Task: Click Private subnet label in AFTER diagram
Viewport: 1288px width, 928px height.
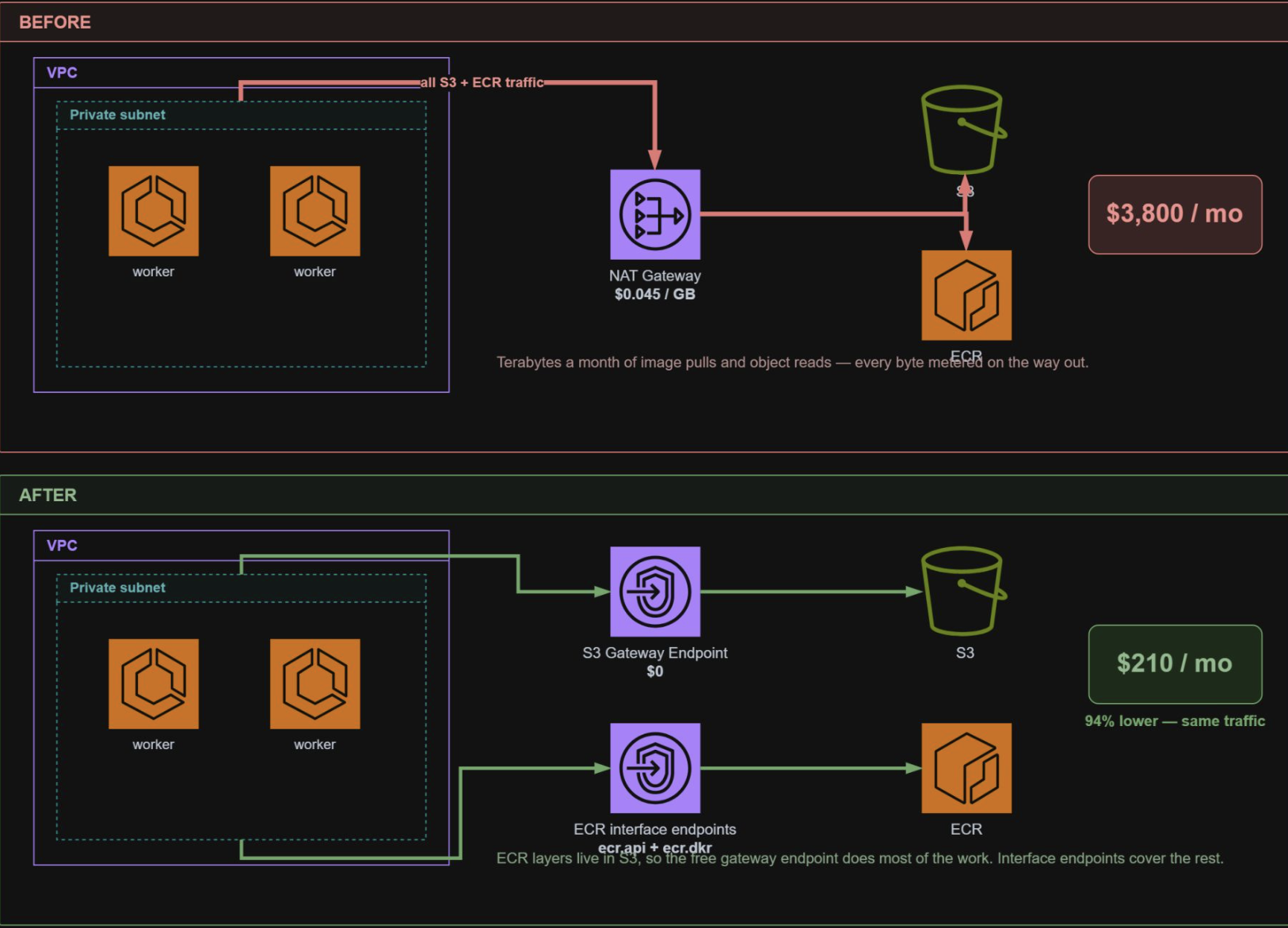Action: [x=117, y=588]
